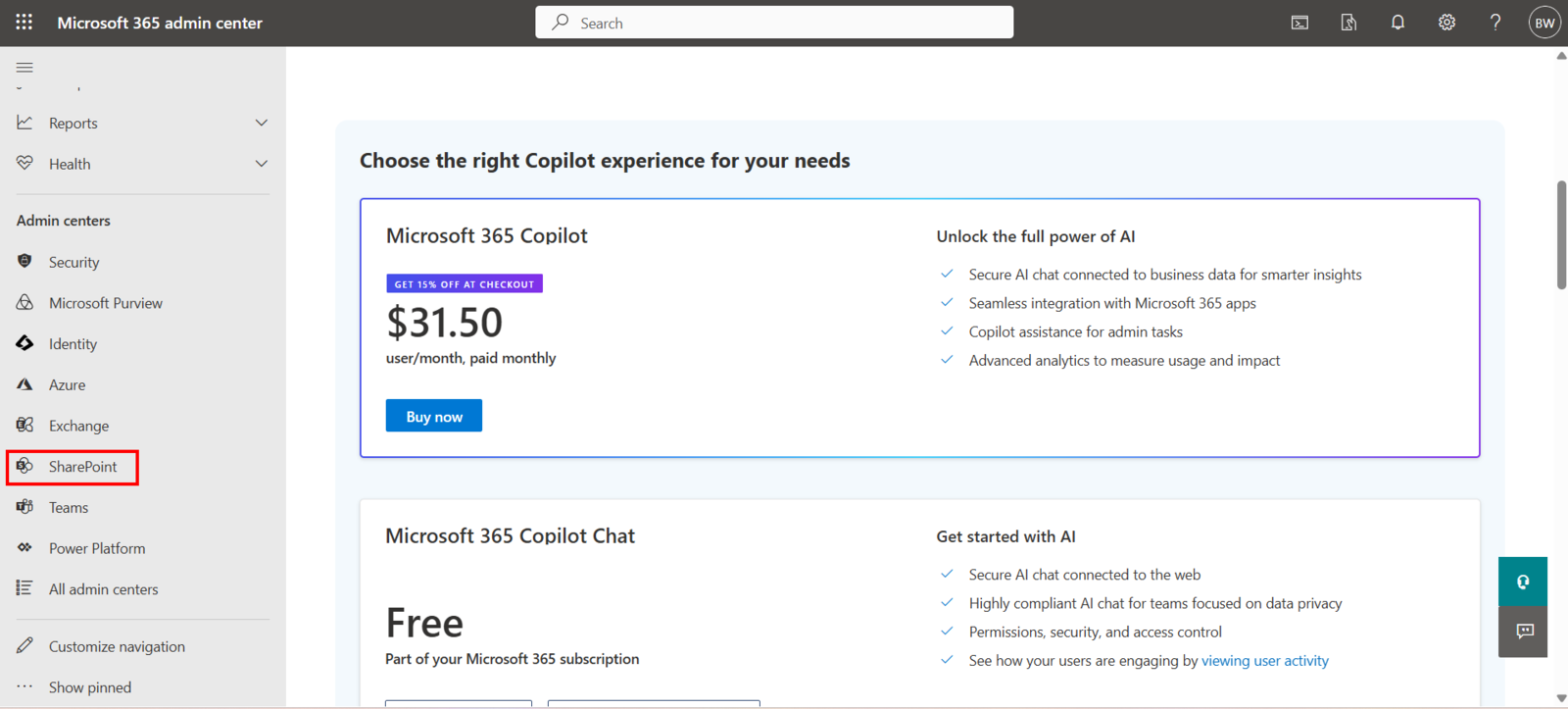Open BW account profile avatar
1568x709 pixels.
pos(1544,23)
